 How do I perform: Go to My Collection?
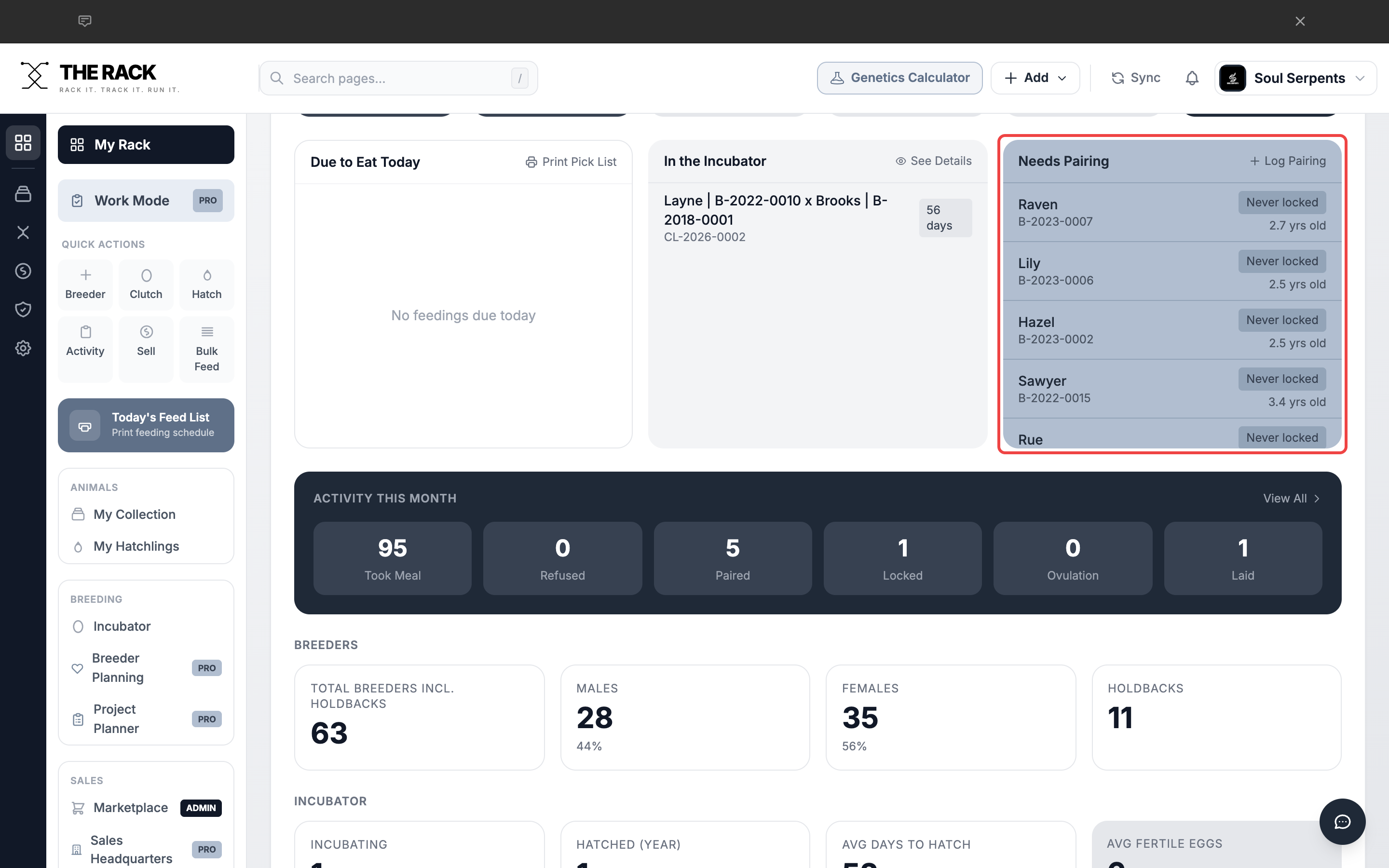pyautogui.click(x=146, y=515)
